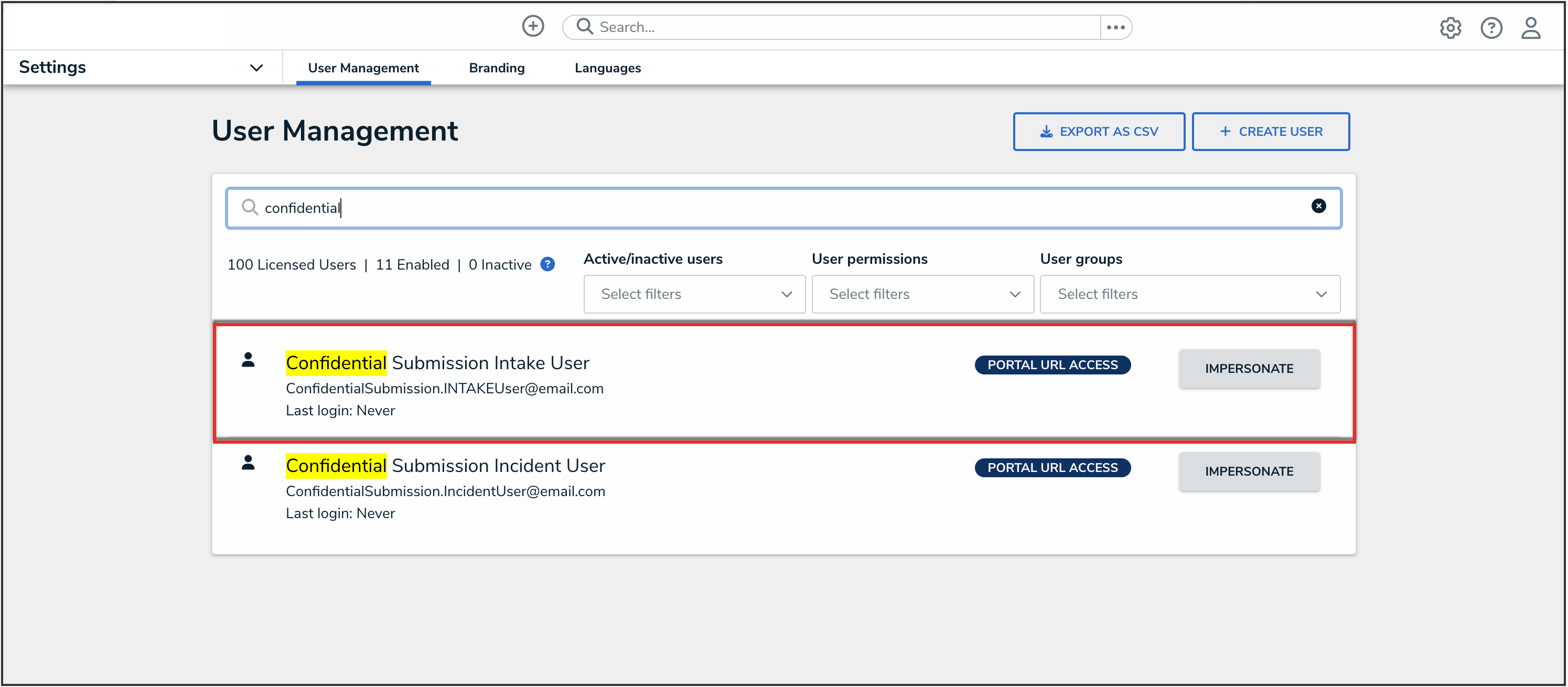
Task: Click the Incident User person icon
Action: [x=248, y=463]
